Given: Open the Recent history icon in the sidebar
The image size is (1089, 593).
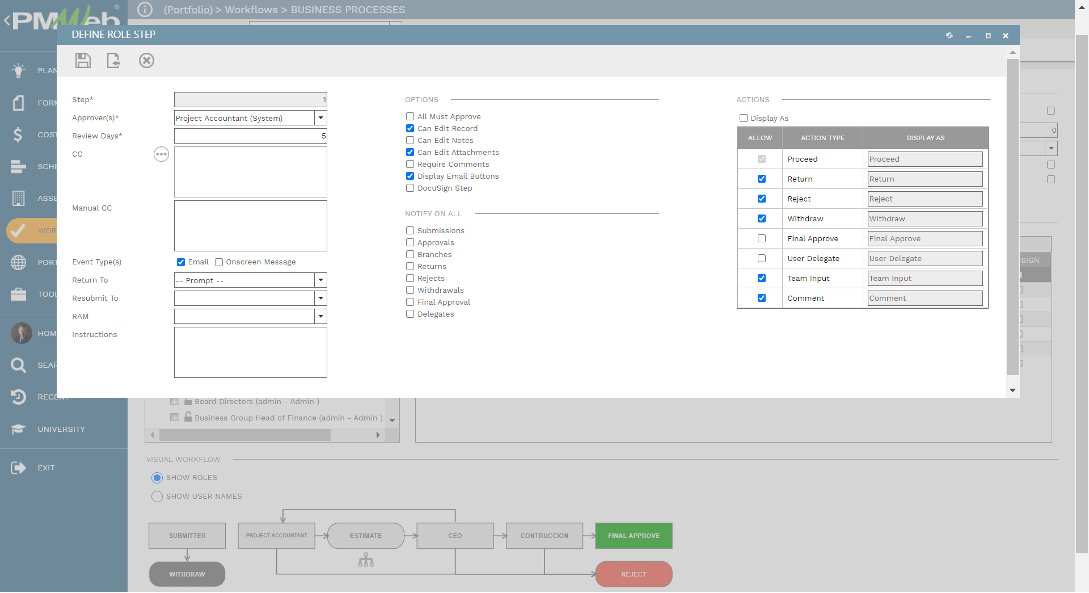Looking at the screenshot, I should click(19, 397).
